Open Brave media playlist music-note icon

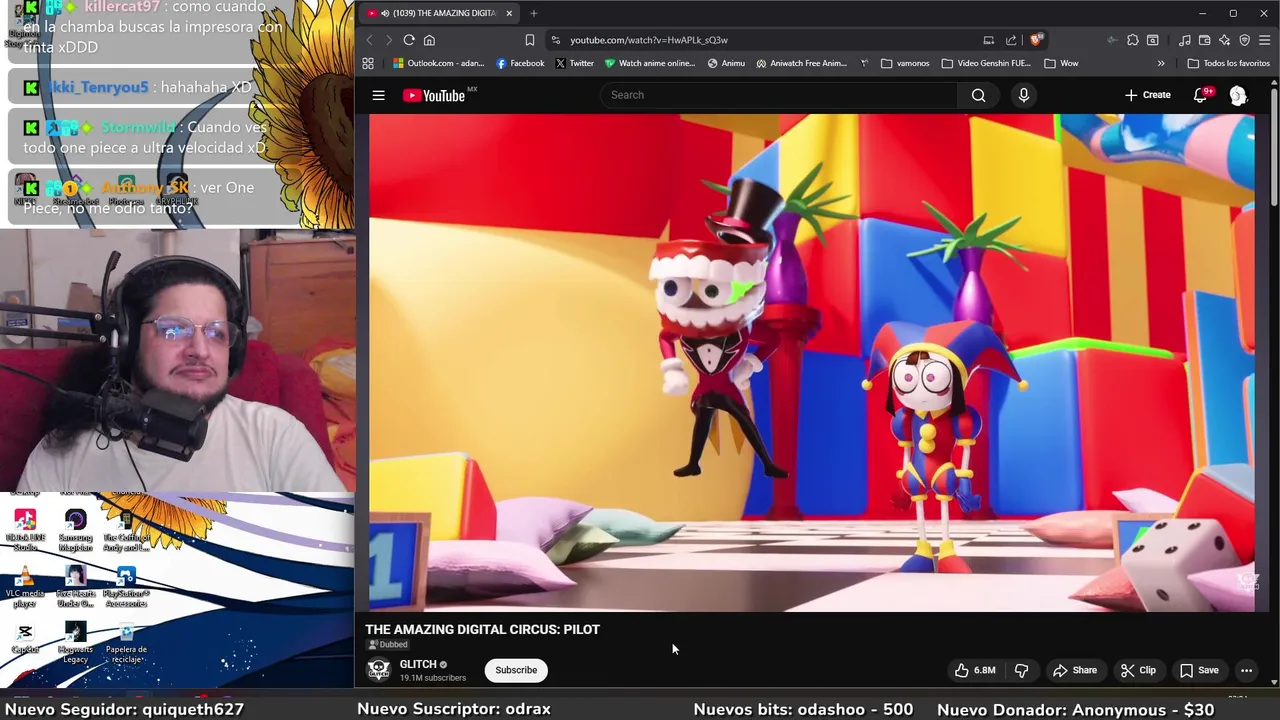click(x=1184, y=40)
